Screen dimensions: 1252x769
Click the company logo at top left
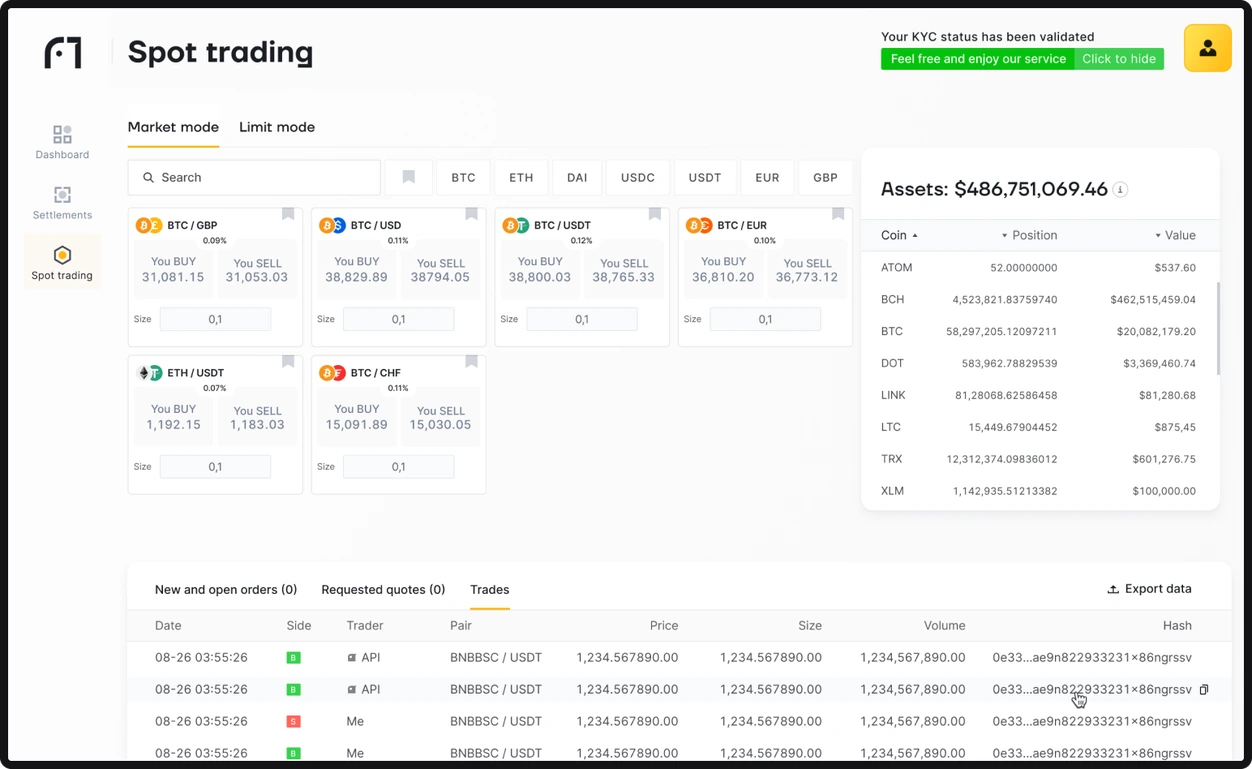pos(63,53)
